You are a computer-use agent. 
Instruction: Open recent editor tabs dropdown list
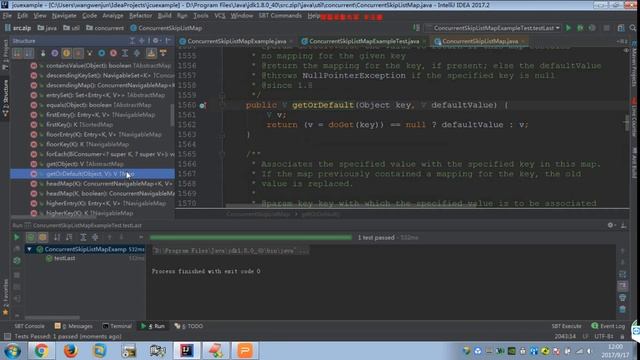pos(622,41)
